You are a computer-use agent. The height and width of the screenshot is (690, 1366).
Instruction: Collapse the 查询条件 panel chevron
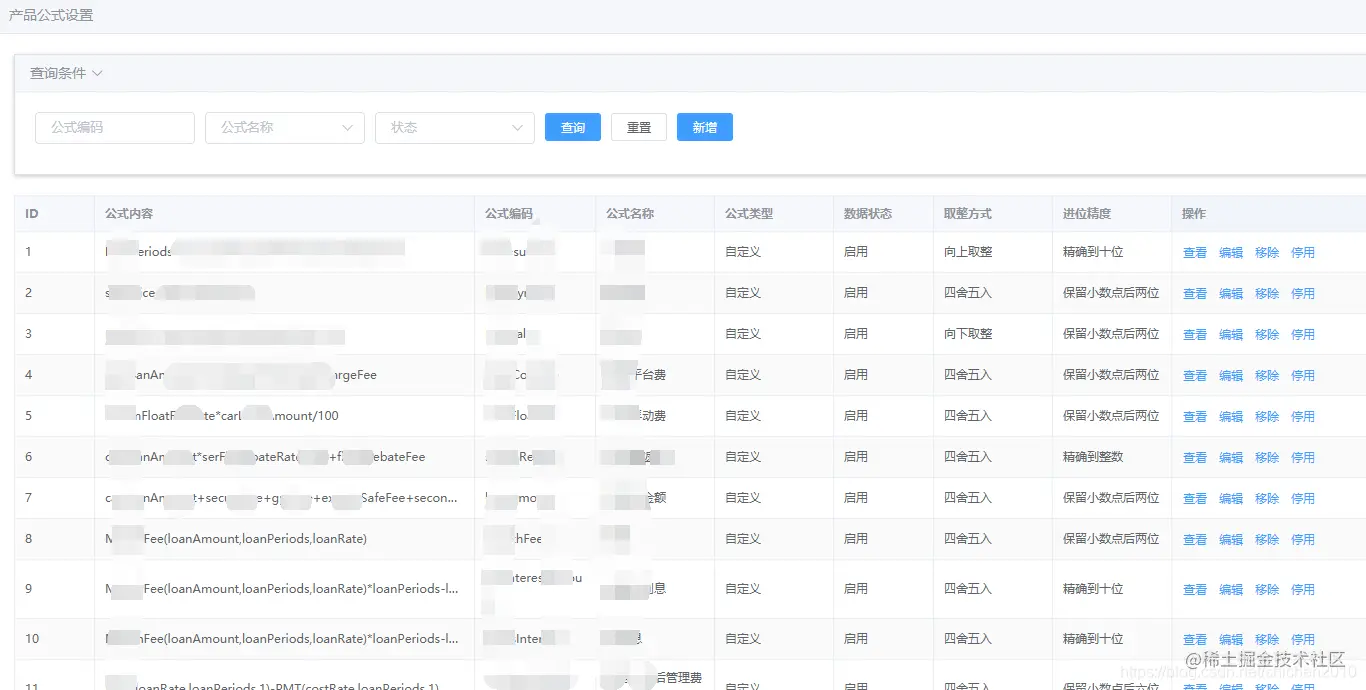point(97,74)
